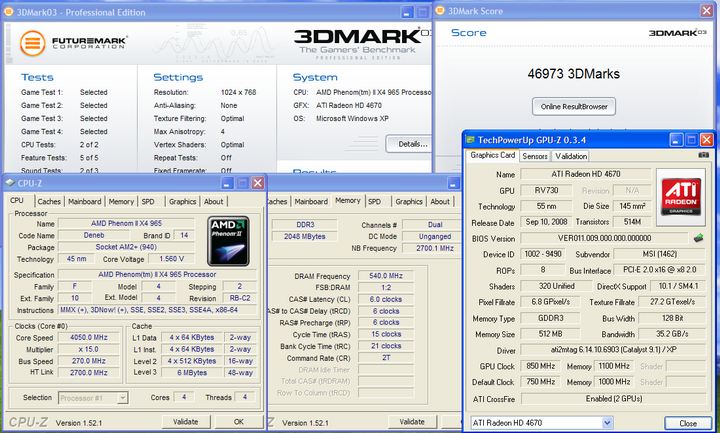Open the About tab in front CPU-Z window

tap(214, 201)
